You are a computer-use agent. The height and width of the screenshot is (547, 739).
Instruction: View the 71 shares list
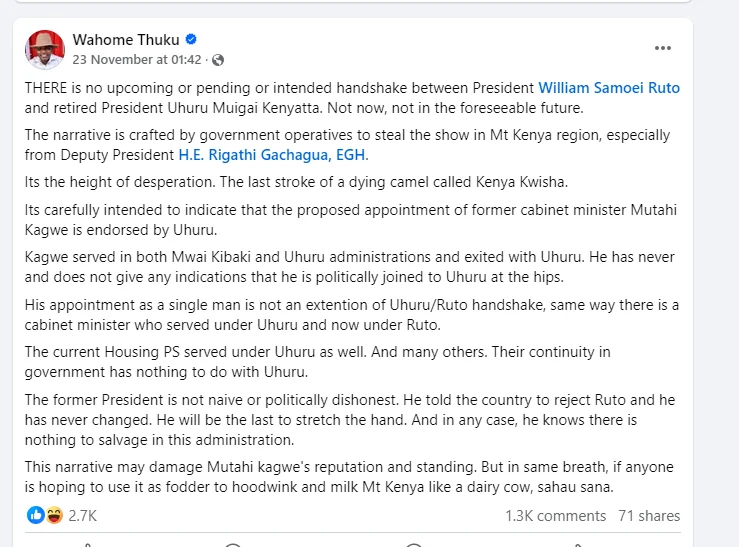[x=649, y=516]
